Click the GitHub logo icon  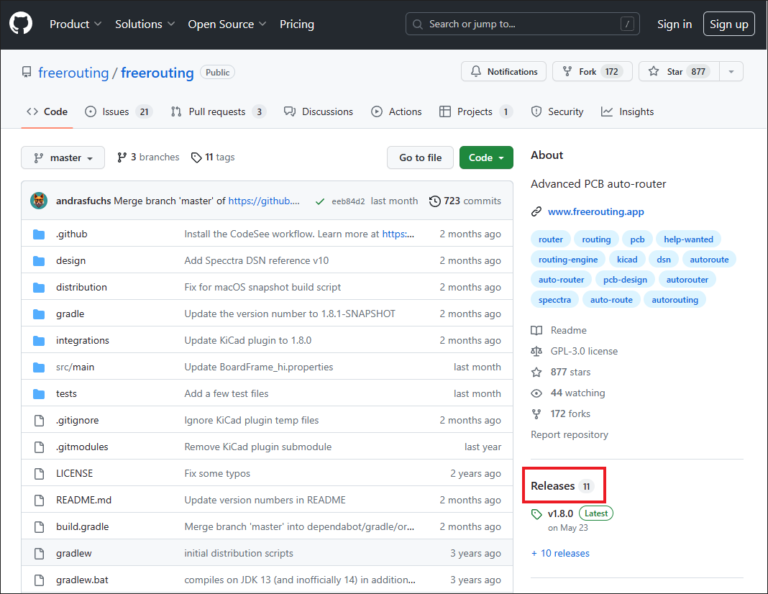pyautogui.click(x=21, y=24)
